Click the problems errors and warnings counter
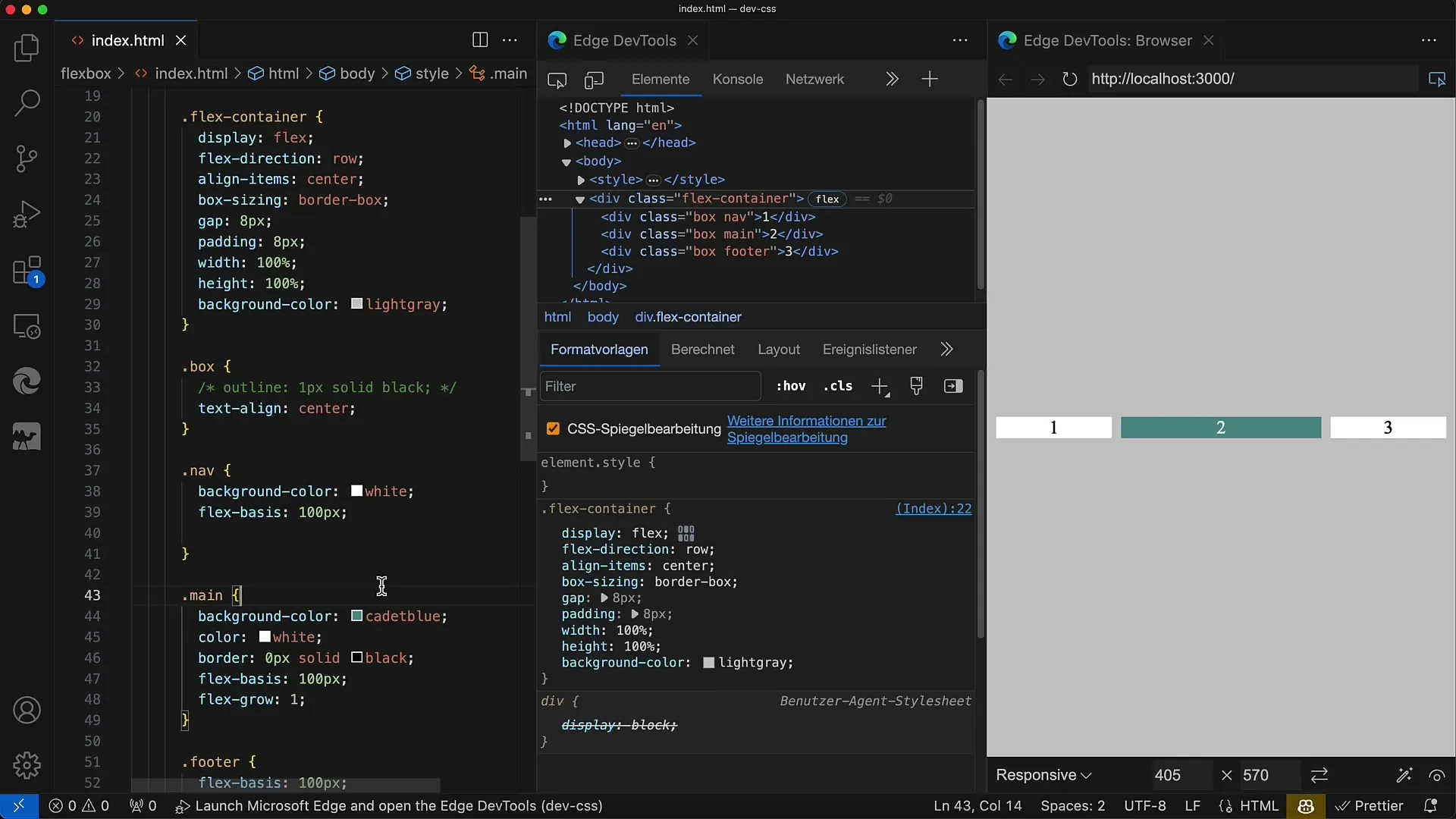Screen dimensions: 1456x819 pyautogui.click(x=79, y=806)
